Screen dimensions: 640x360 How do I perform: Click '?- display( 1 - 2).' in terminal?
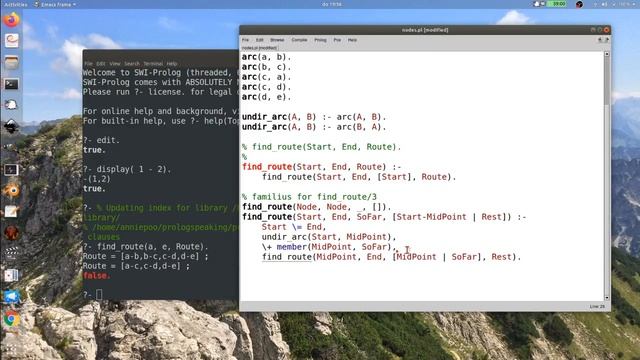click(127, 169)
